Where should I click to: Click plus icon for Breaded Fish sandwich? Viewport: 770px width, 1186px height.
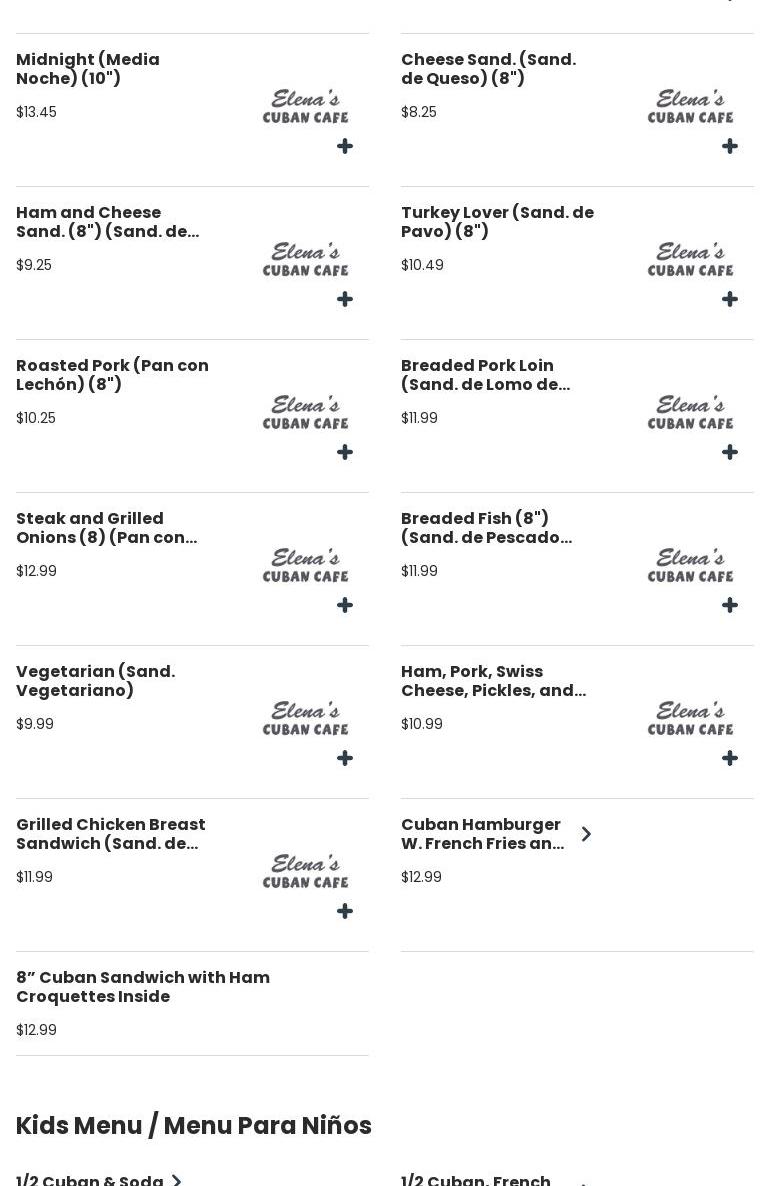tap(730, 606)
